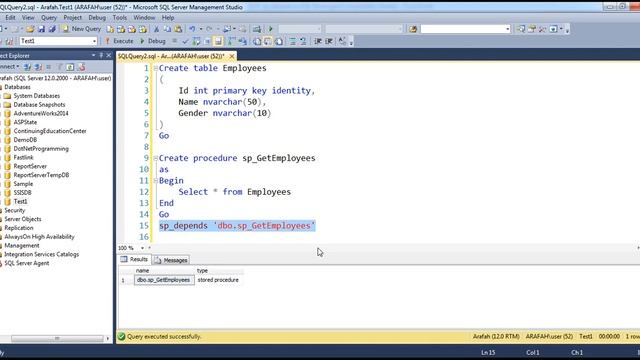
Task: Click the green Start arrow icon
Action: click(x=271, y=29)
